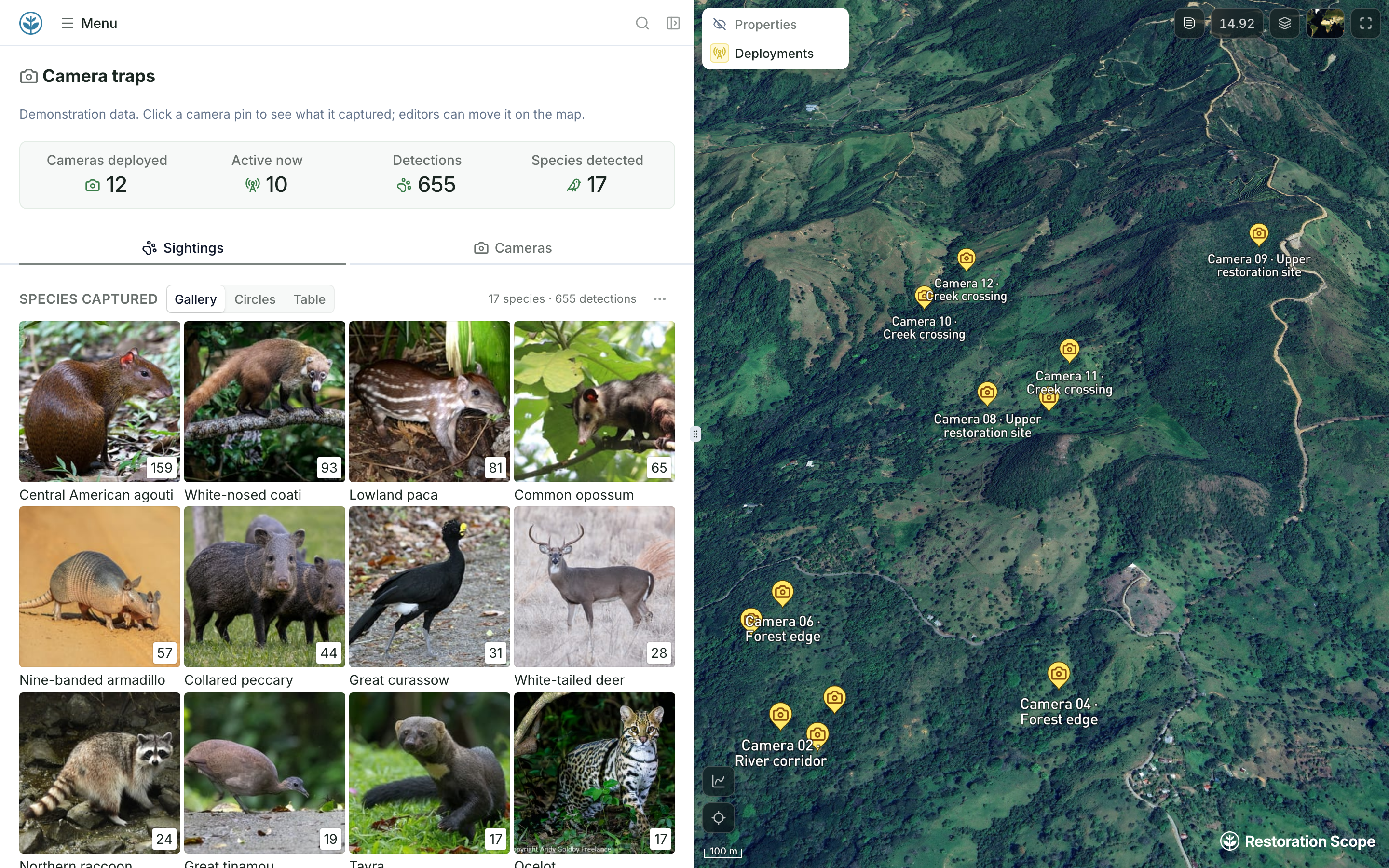Select the Table view option
The height and width of the screenshot is (868, 1389).
point(309,299)
